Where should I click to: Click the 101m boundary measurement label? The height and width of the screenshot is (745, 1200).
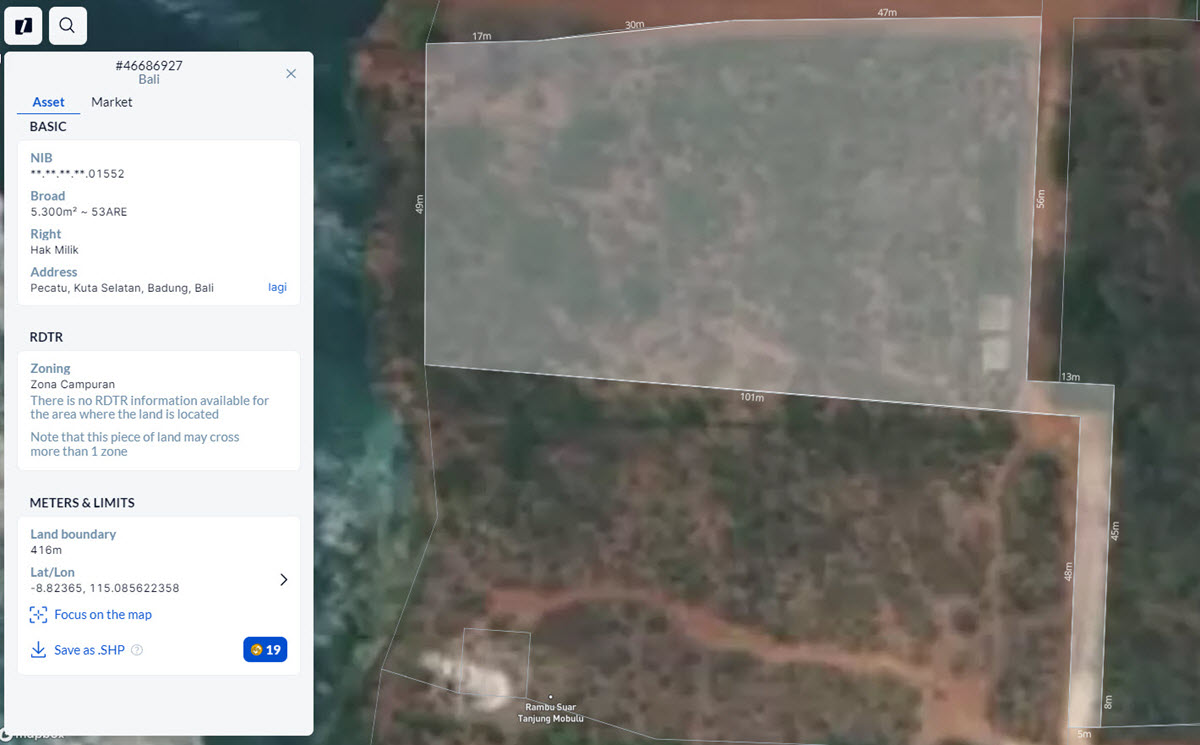752,397
